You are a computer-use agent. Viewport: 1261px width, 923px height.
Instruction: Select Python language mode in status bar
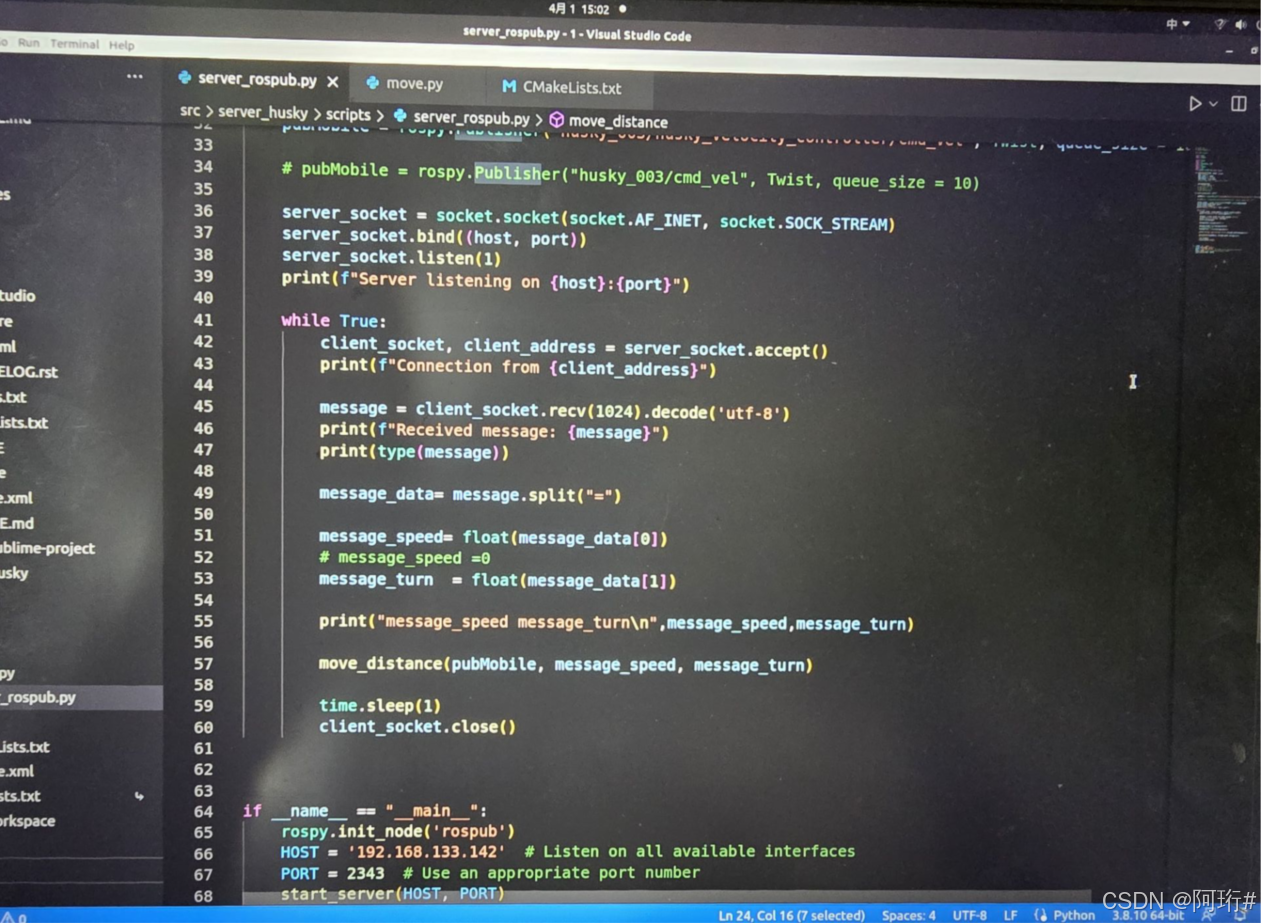(x=1074, y=914)
